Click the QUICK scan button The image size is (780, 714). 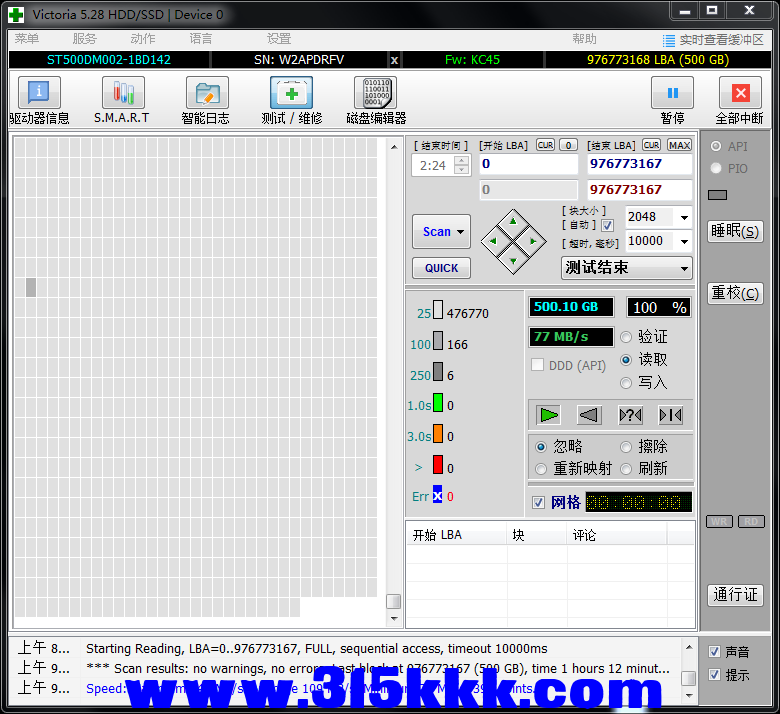click(441, 268)
